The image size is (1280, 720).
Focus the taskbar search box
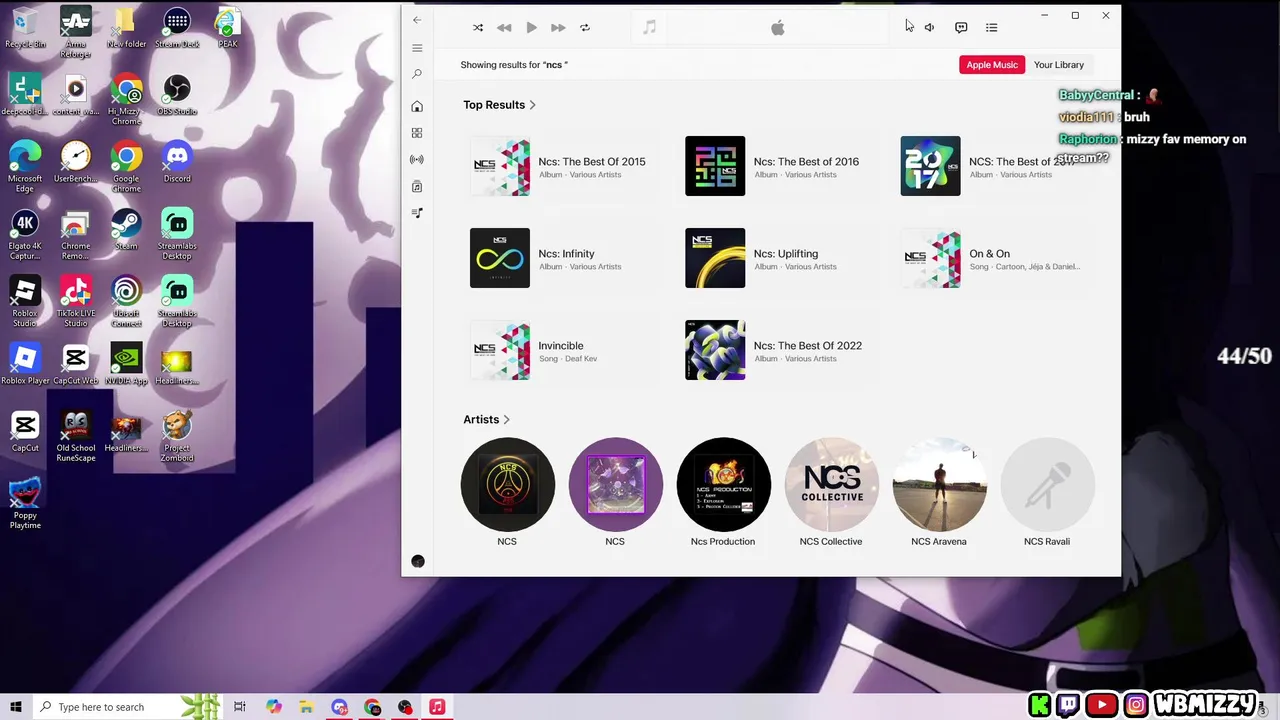(x=126, y=707)
